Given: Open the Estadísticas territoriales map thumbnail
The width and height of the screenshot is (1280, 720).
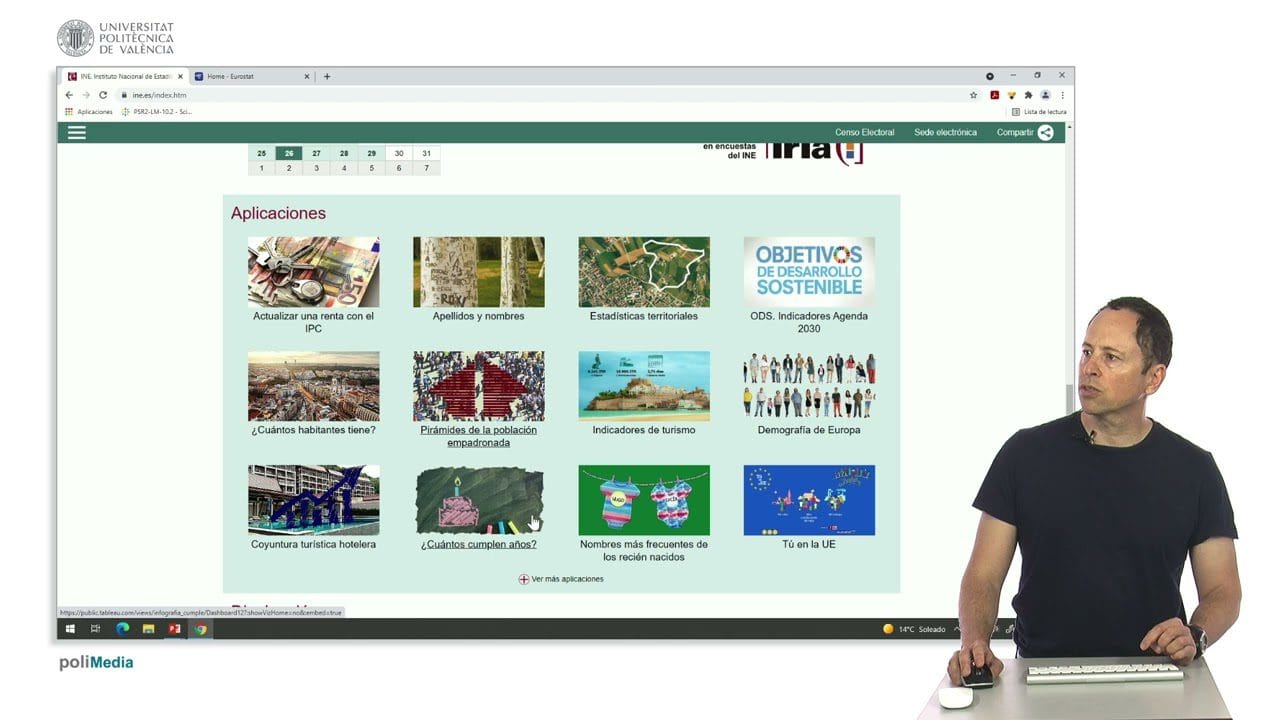Looking at the screenshot, I should click(x=644, y=272).
